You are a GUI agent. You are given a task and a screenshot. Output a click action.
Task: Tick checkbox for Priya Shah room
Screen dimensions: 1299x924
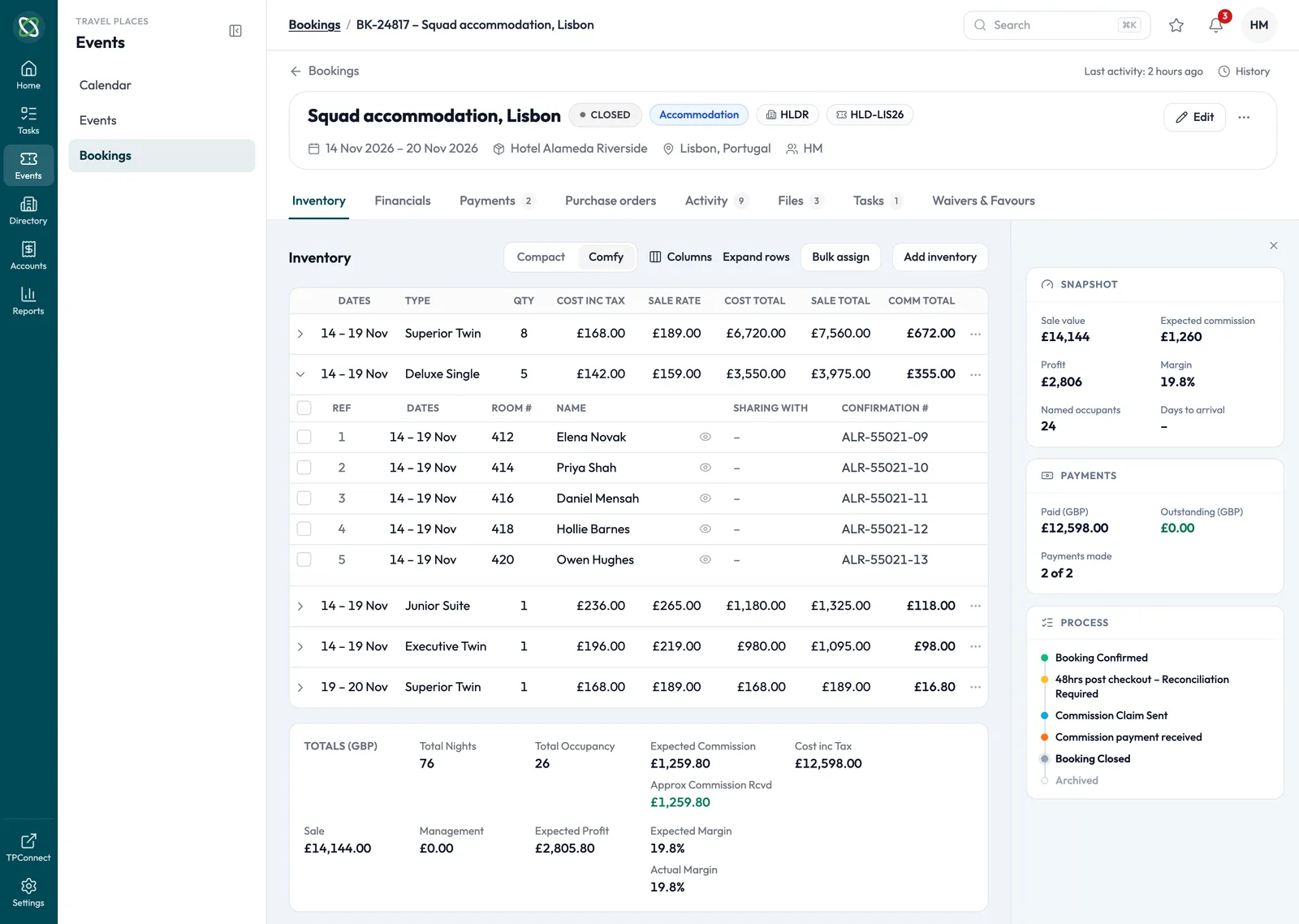(304, 468)
